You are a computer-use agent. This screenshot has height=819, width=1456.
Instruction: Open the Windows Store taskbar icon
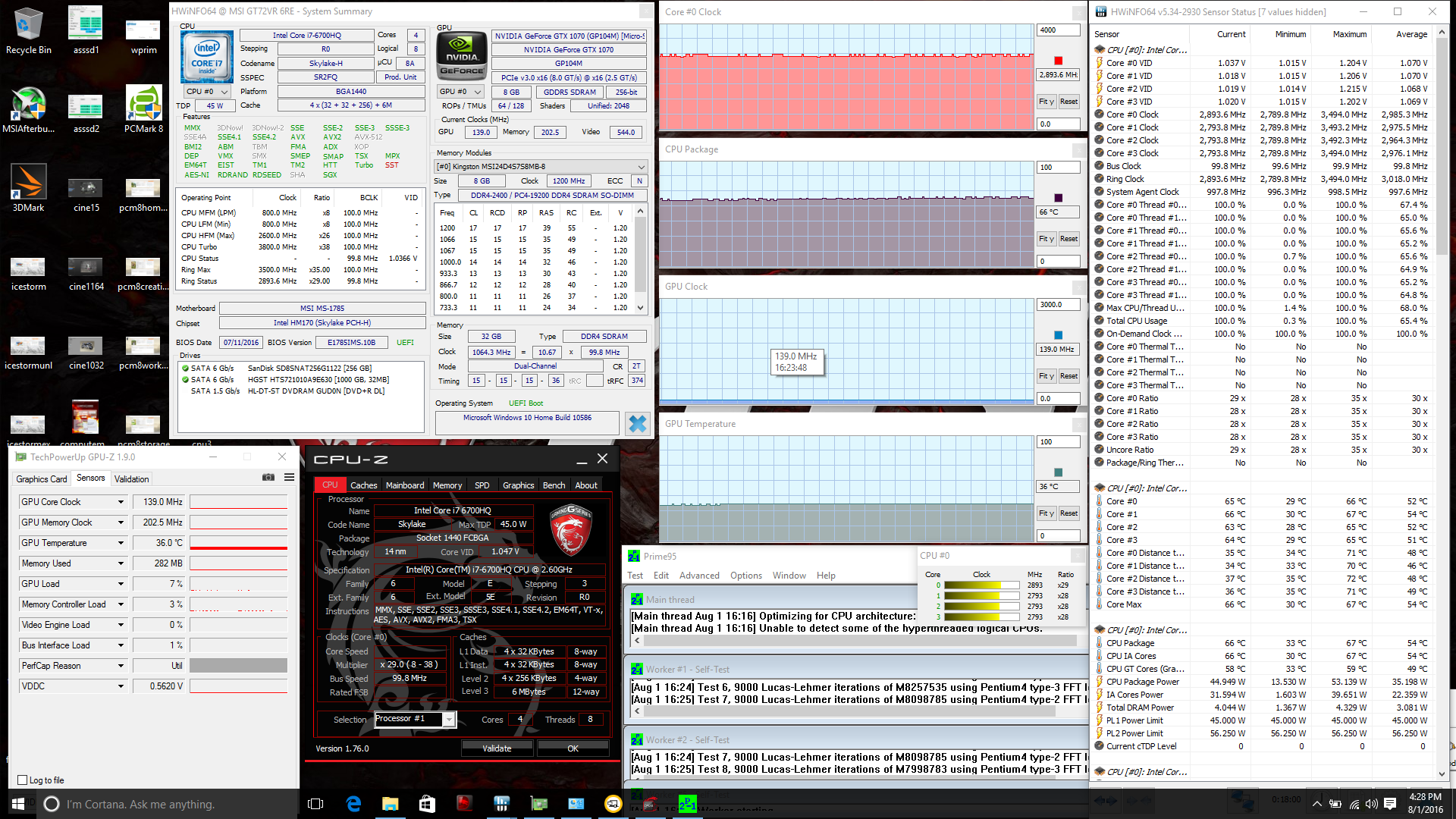[427, 804]
